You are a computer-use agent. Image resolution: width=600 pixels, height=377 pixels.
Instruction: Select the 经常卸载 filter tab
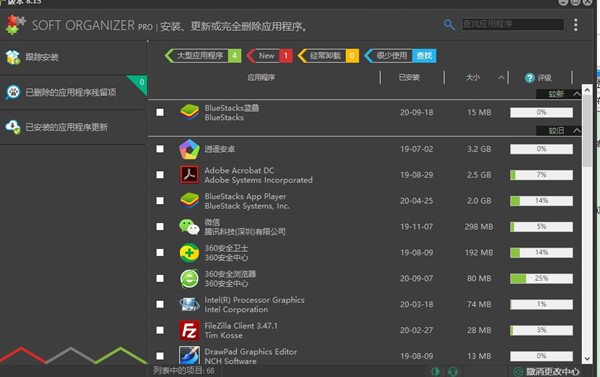[x=328, y=56]
